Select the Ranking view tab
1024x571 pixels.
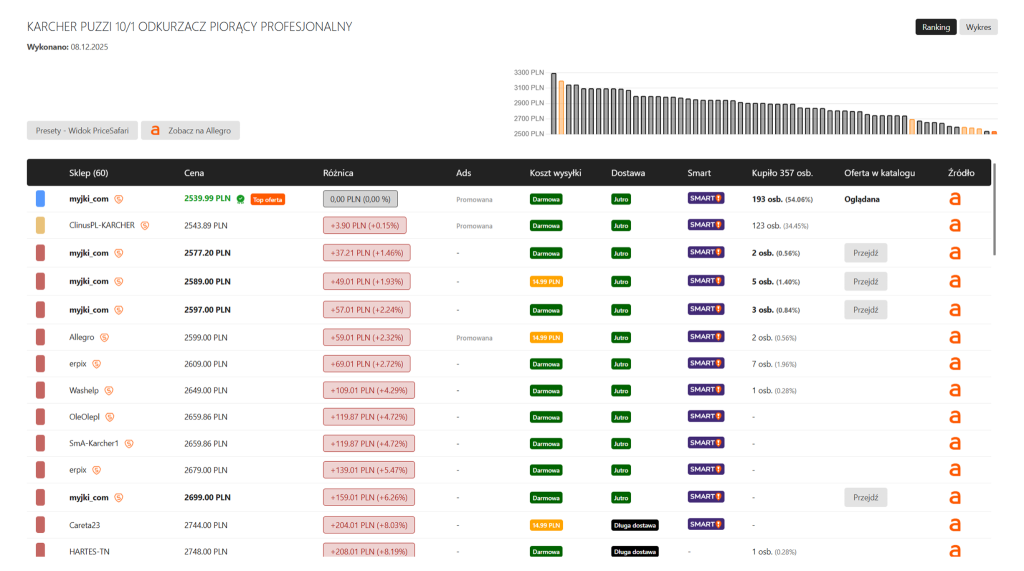click(x=936, y=27)
